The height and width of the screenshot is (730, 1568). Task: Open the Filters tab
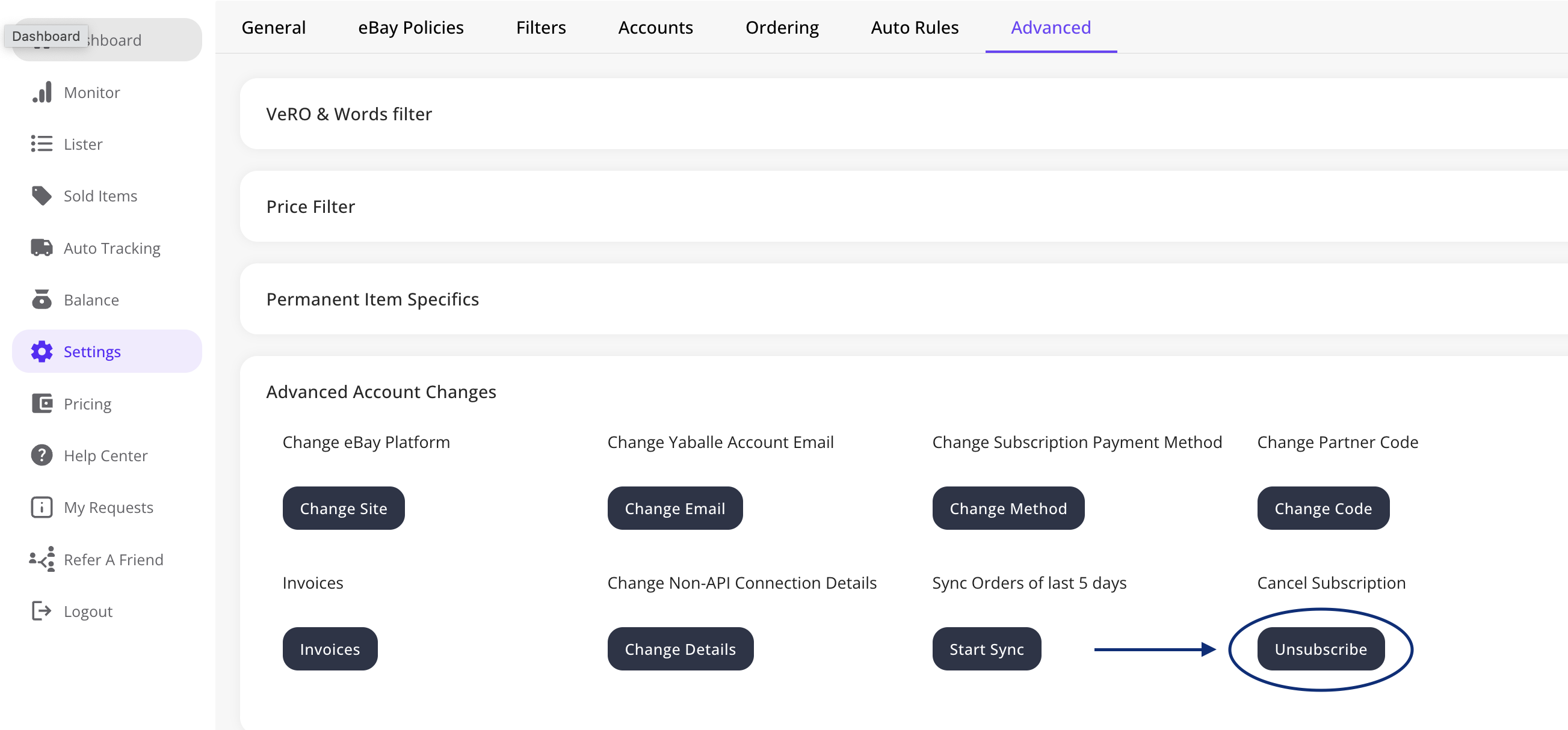540,28
